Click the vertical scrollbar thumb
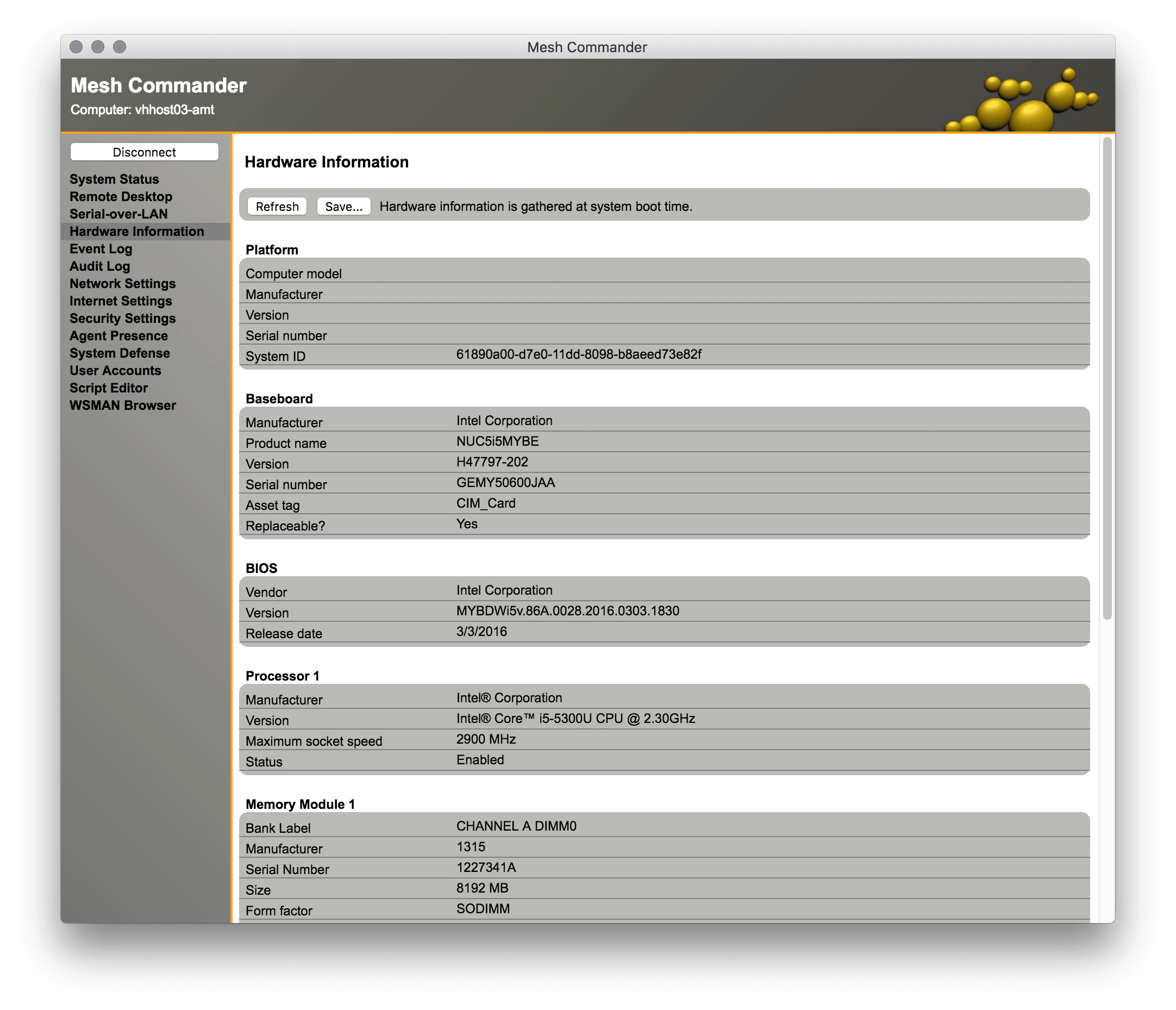This screenshot has width=1176, height=1010. (1108, 378)
